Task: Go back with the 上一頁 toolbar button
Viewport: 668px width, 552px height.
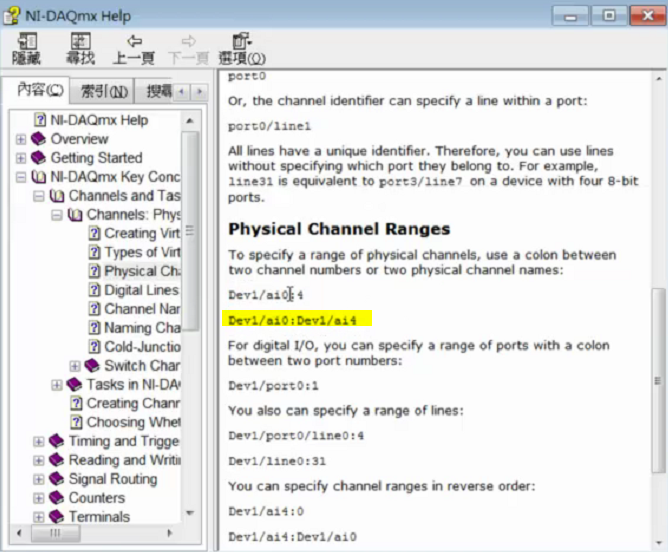Action: point(134,49)
